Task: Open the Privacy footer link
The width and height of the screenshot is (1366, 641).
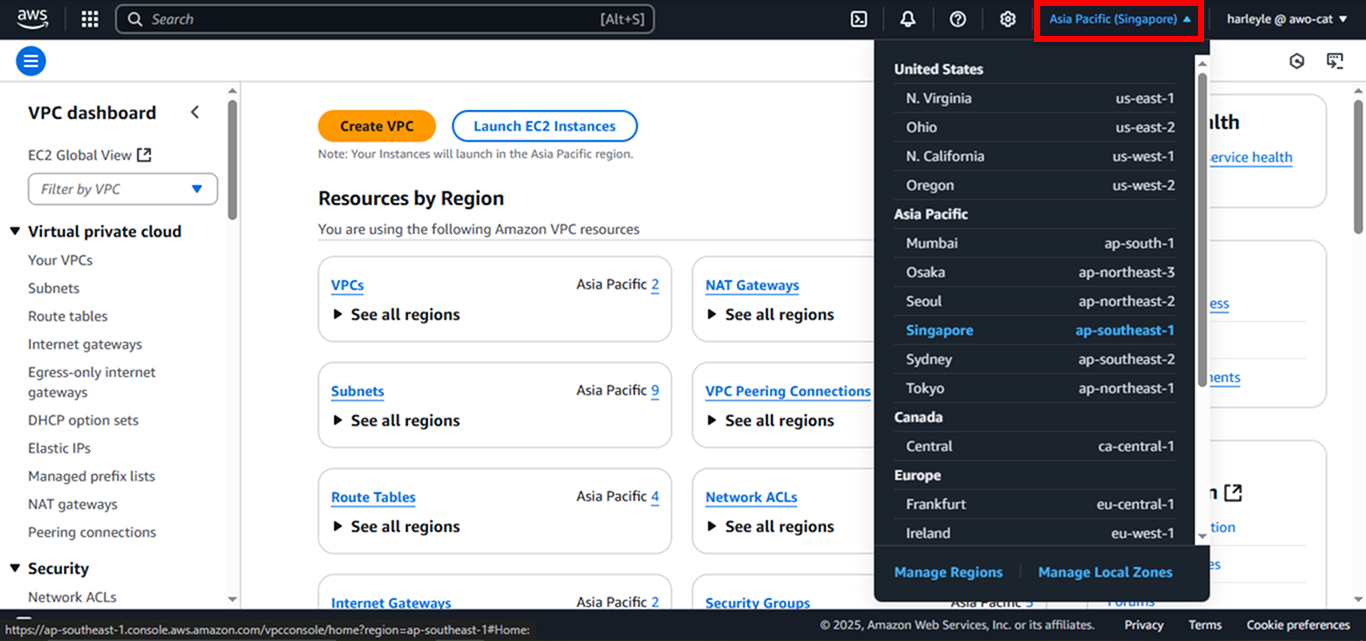Action: pos(1144,625)
